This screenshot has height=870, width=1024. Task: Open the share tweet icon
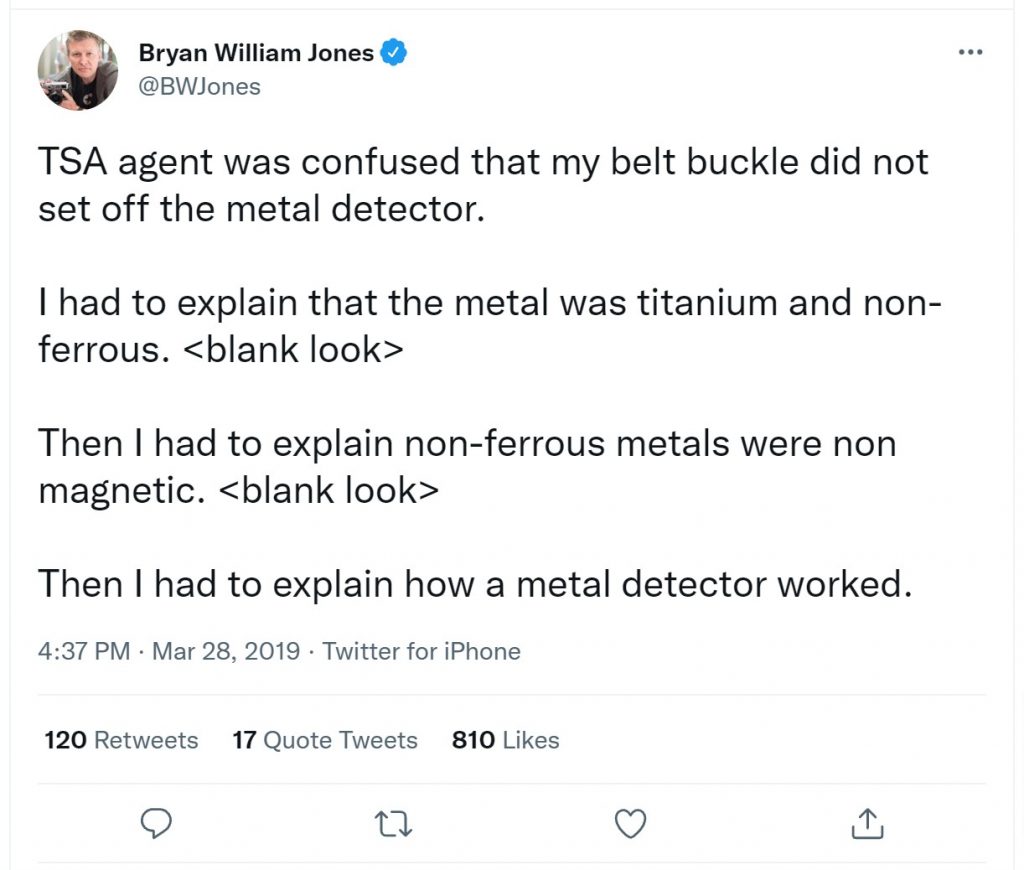867,824
